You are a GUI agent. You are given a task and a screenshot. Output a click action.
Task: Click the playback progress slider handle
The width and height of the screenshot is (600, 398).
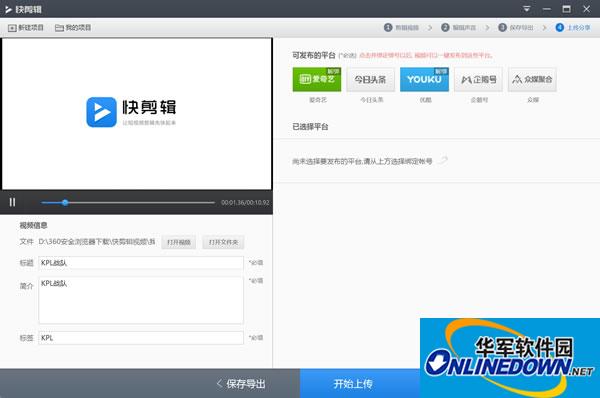point(65,202)
